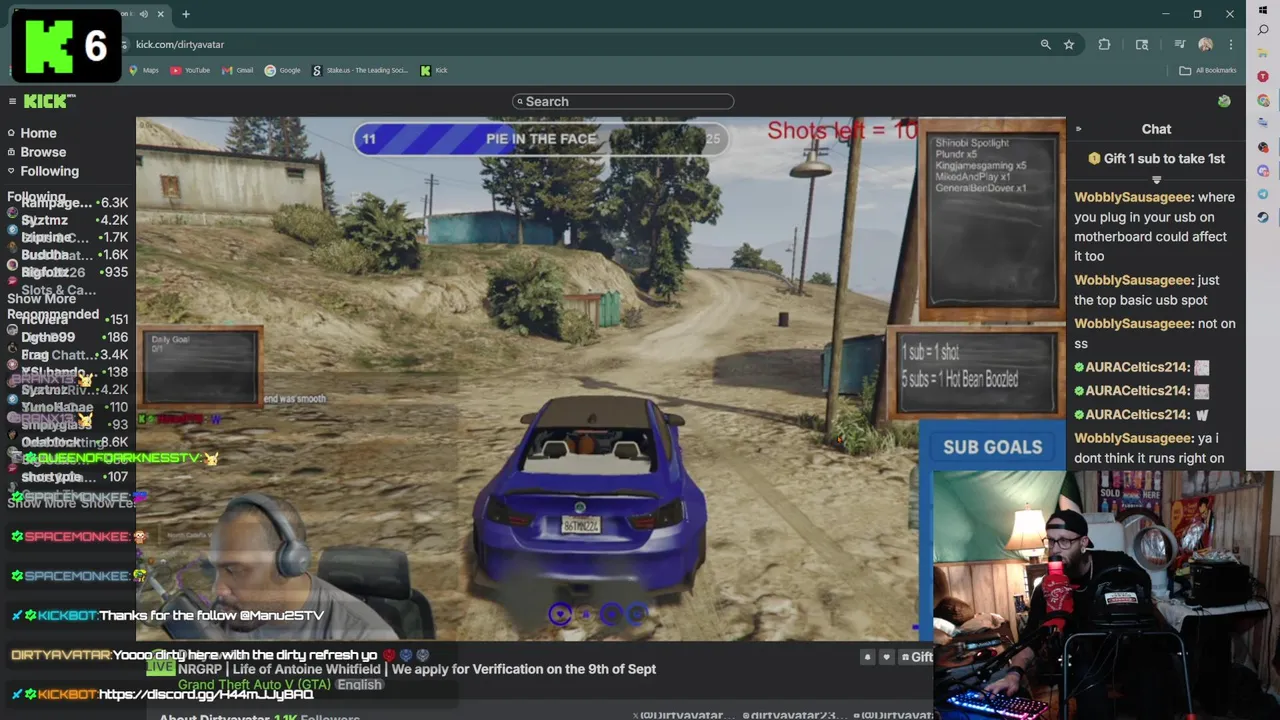Viewport: 1280px width, 720px height.
Task: Focus the Kick Search field
Action: (623, 101)
